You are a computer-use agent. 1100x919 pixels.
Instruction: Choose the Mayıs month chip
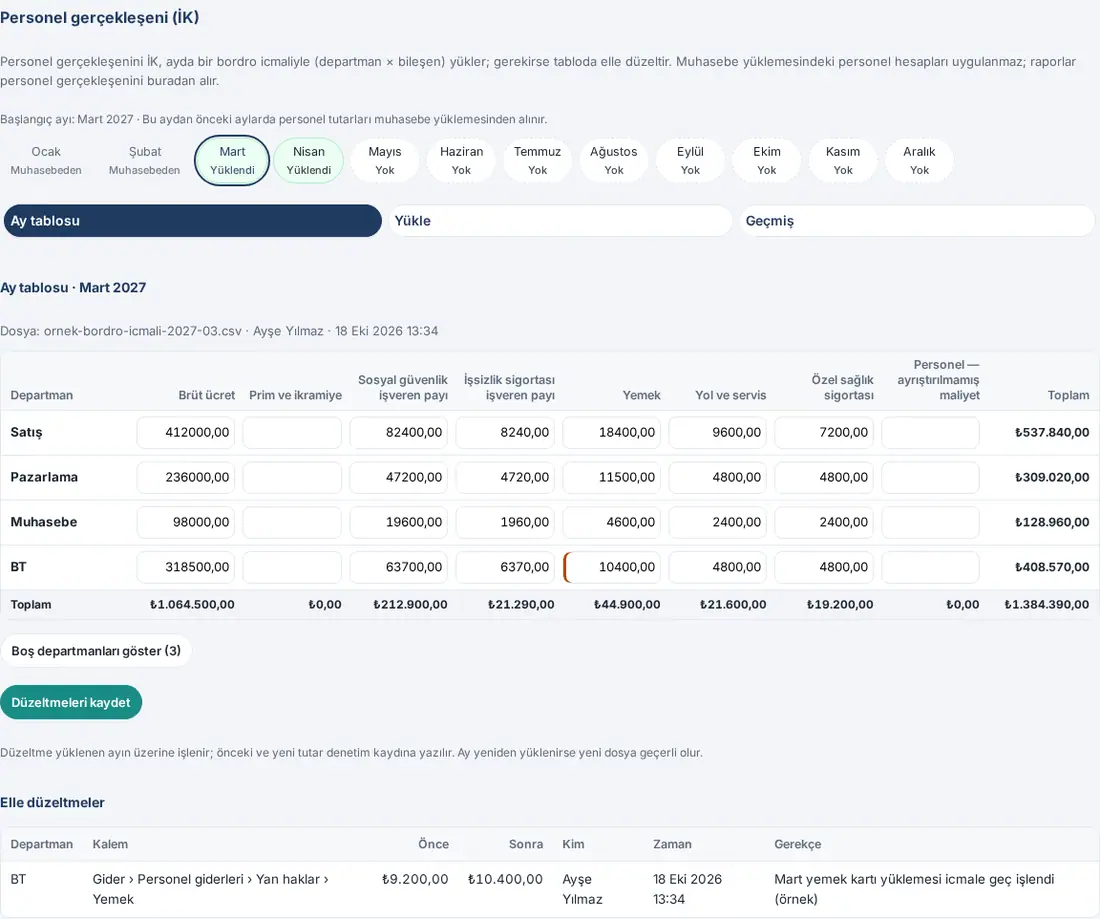pos(385,161)
